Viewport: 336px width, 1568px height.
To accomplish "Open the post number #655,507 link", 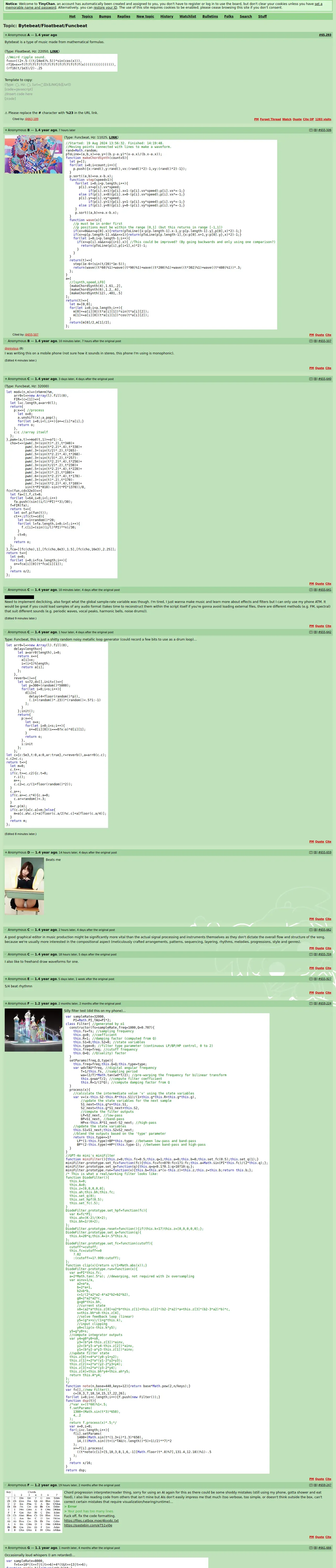I will [x=325, y=341].
